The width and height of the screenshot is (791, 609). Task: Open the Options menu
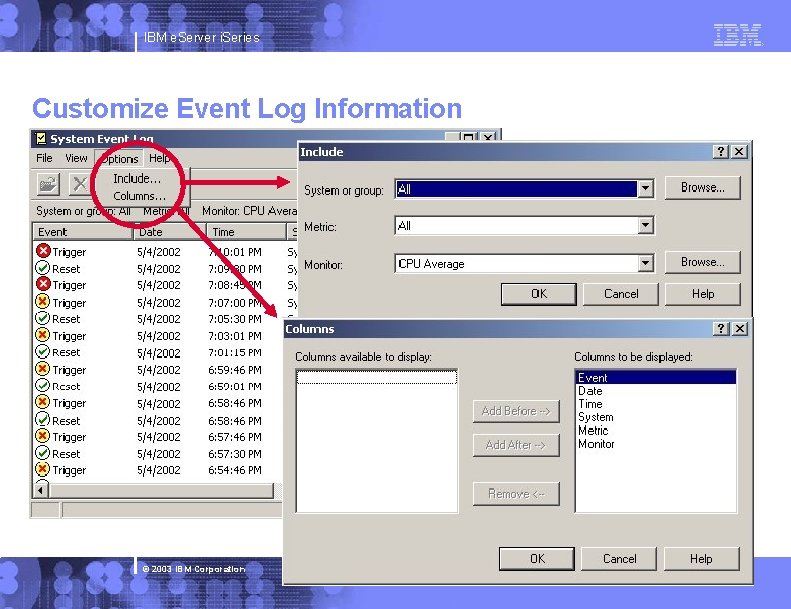[119, 158]
